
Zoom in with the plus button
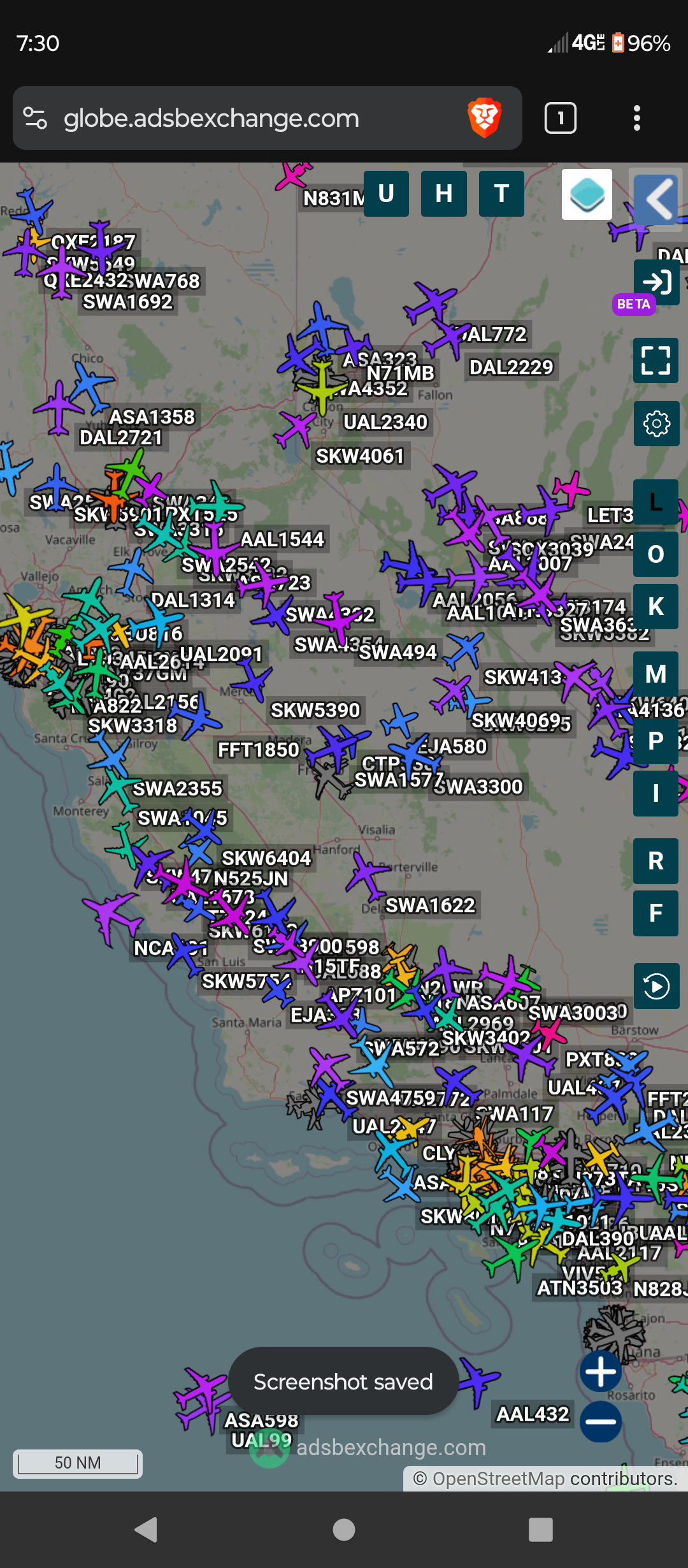[601, 1371]
